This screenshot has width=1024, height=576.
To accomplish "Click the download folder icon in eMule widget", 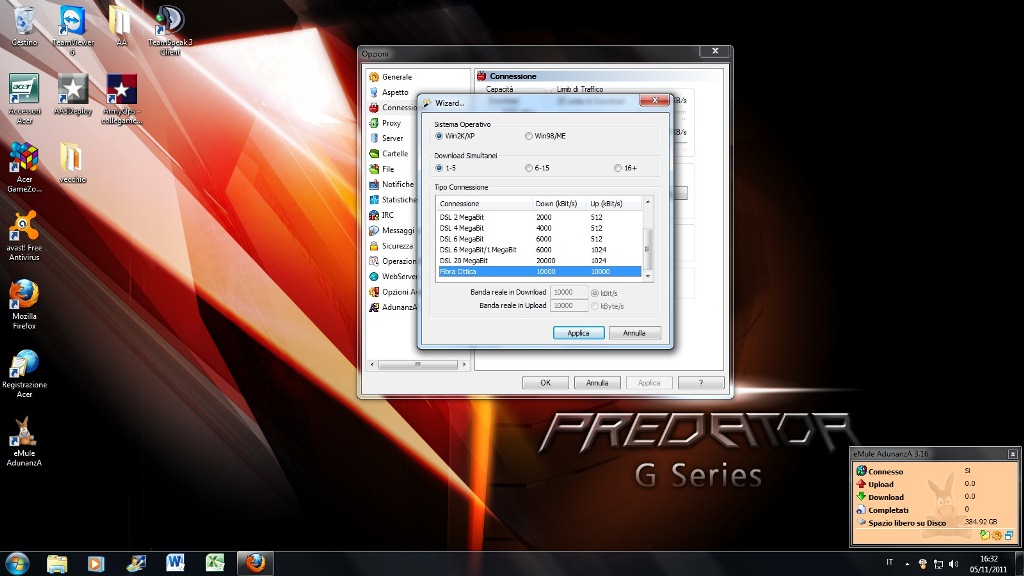I will pos(984,536).
